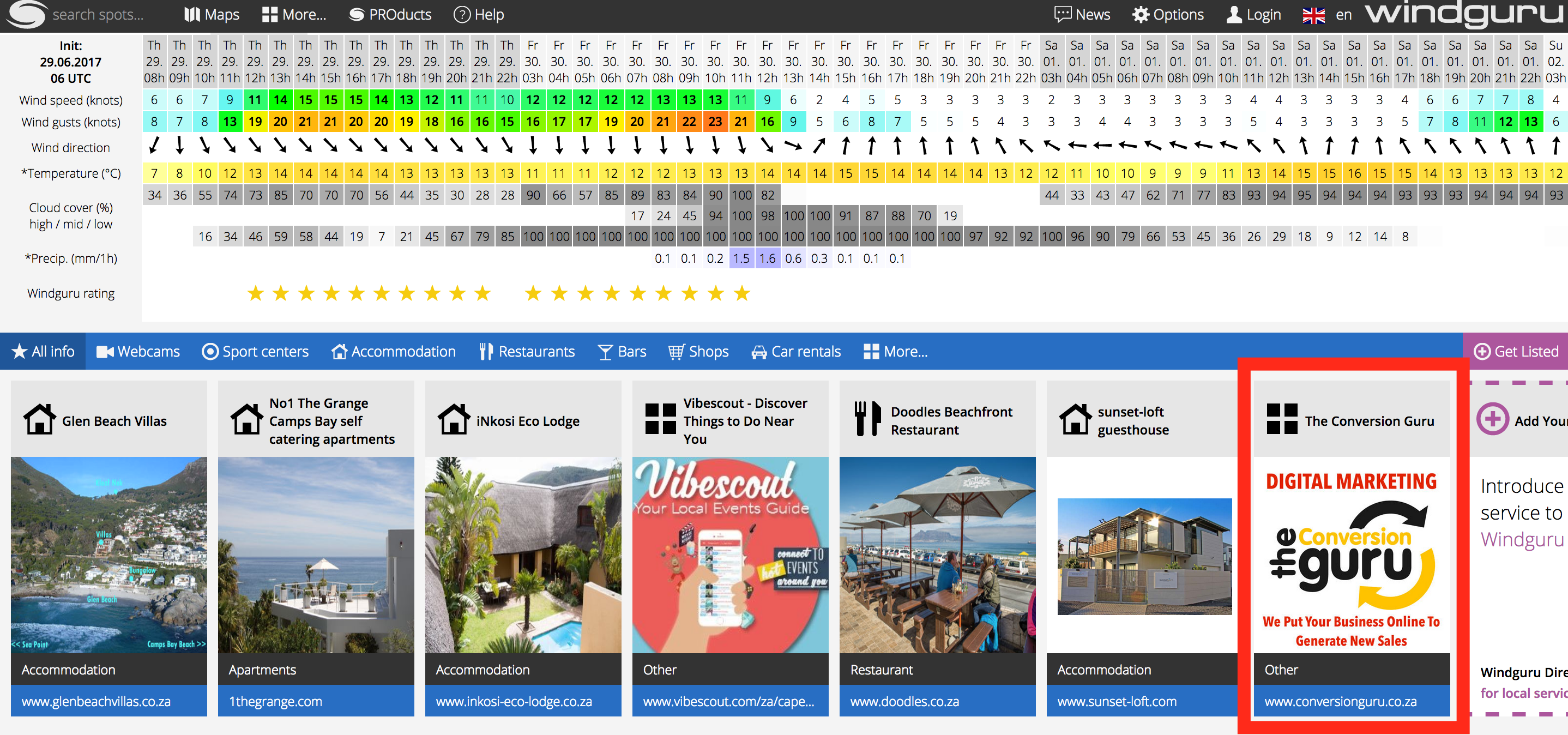Click the Windguru swirl logo icon
The height and width of the screenshot is (735, 1568).
[x=27, y=15]
